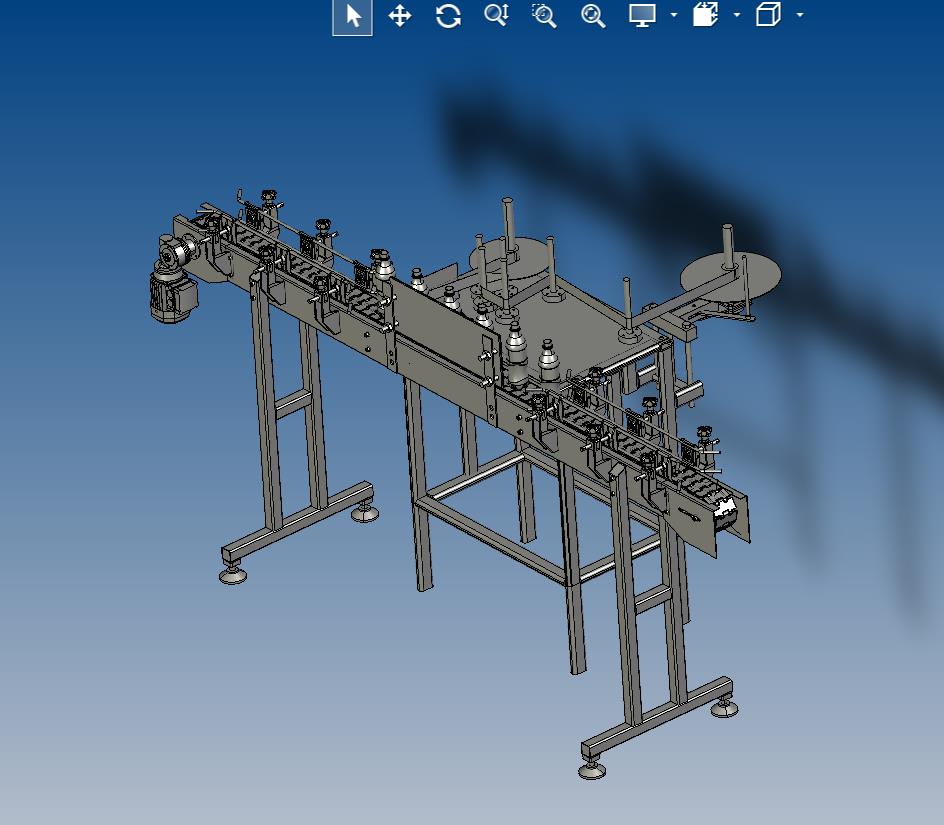The width and height of the screenshot is (944, 825).
Task: Activate the rotate view tool
Action: click(x=449, y=16)
